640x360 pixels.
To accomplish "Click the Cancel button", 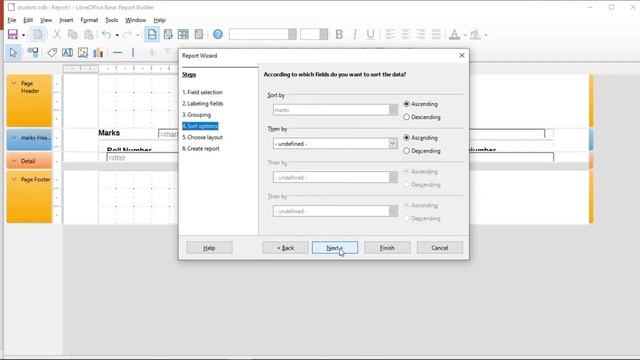I will (x=440, y=248).
